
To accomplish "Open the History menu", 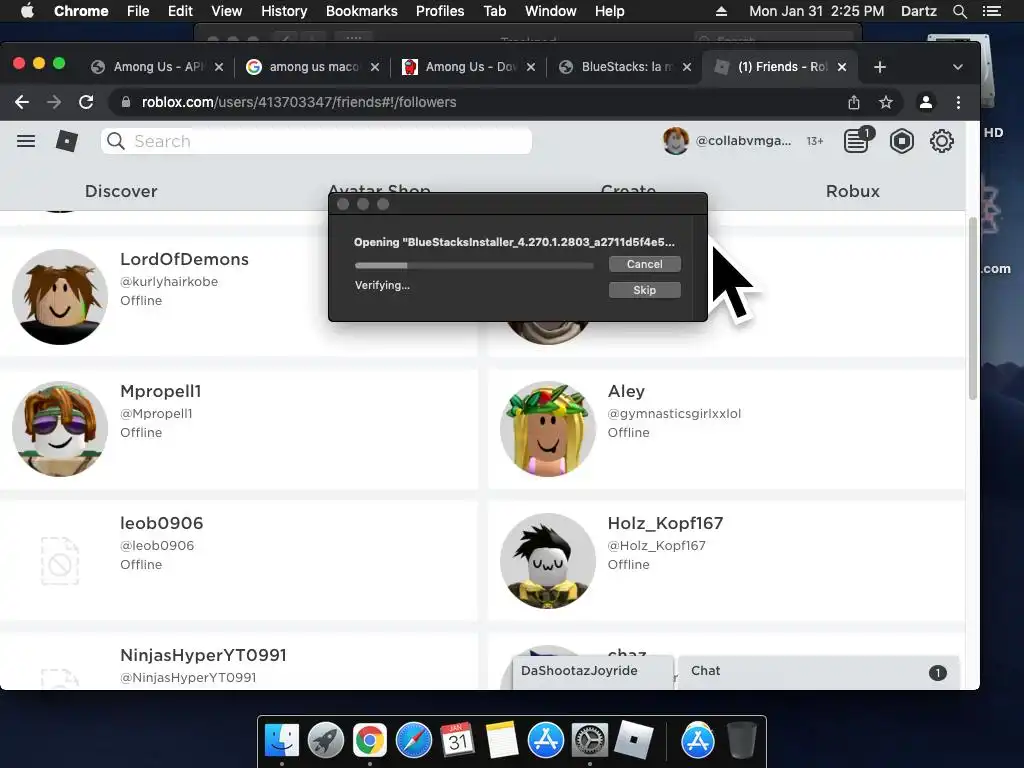I will coord(284,11).
